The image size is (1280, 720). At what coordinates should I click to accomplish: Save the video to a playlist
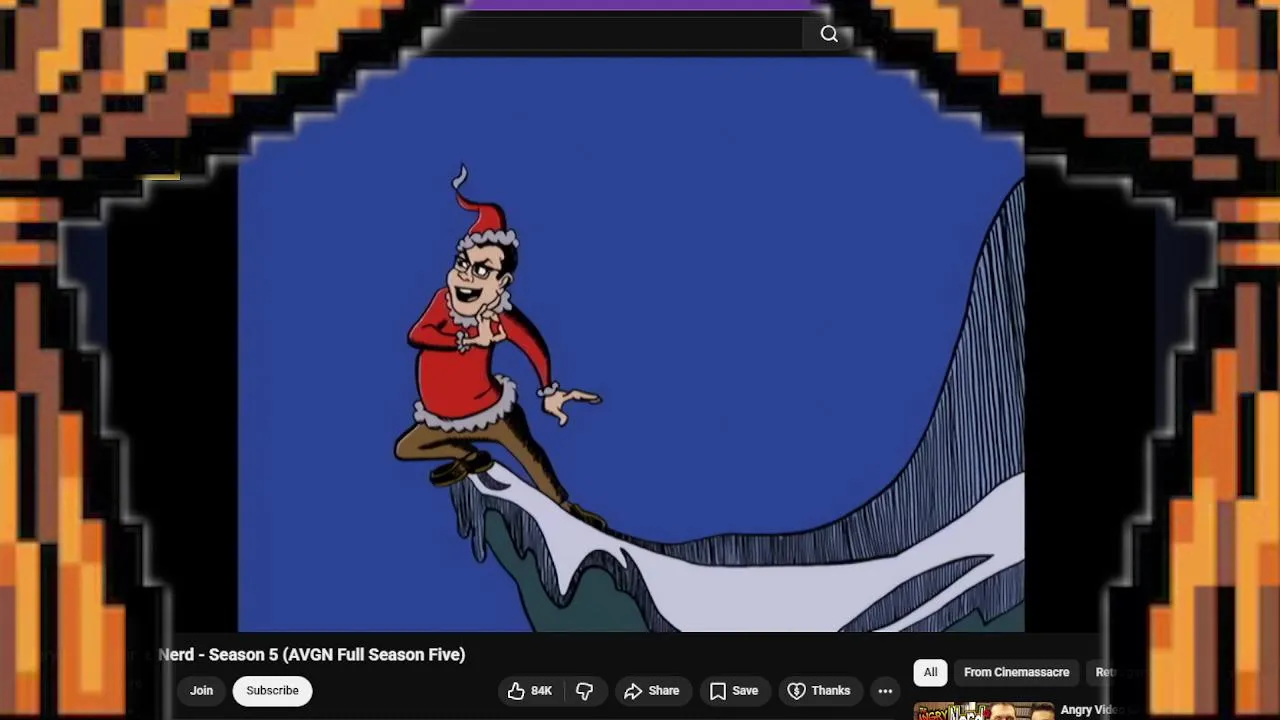coord(734,690)
